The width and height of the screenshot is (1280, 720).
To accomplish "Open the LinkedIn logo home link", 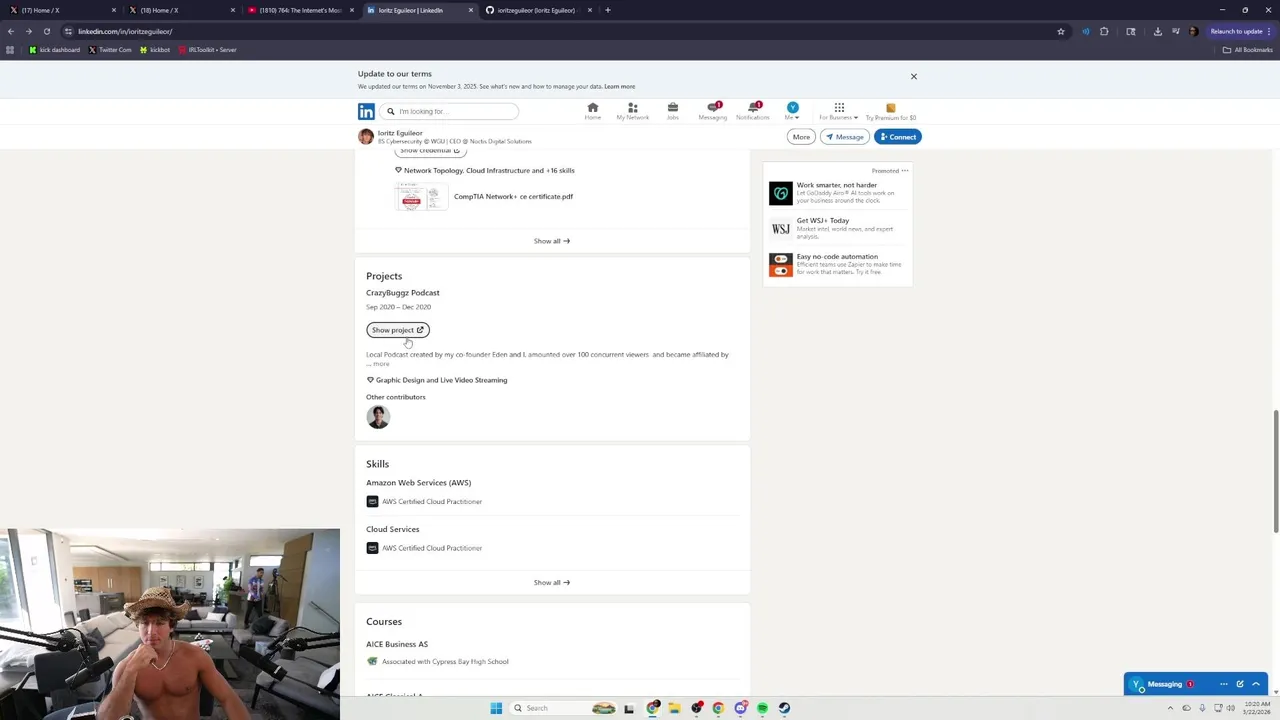I will click(366, 112).
